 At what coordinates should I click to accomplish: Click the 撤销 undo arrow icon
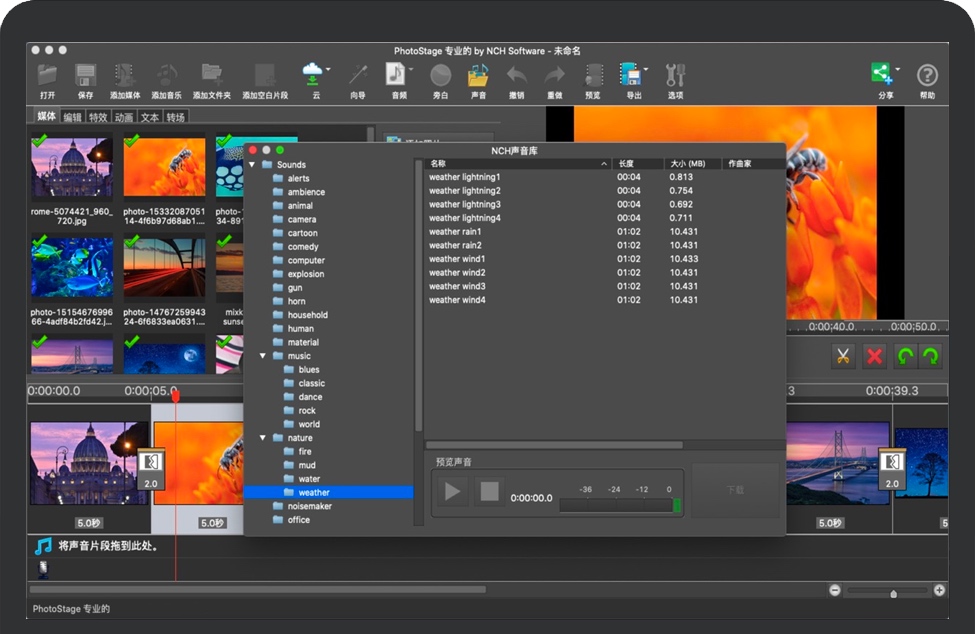pos(516,76)
